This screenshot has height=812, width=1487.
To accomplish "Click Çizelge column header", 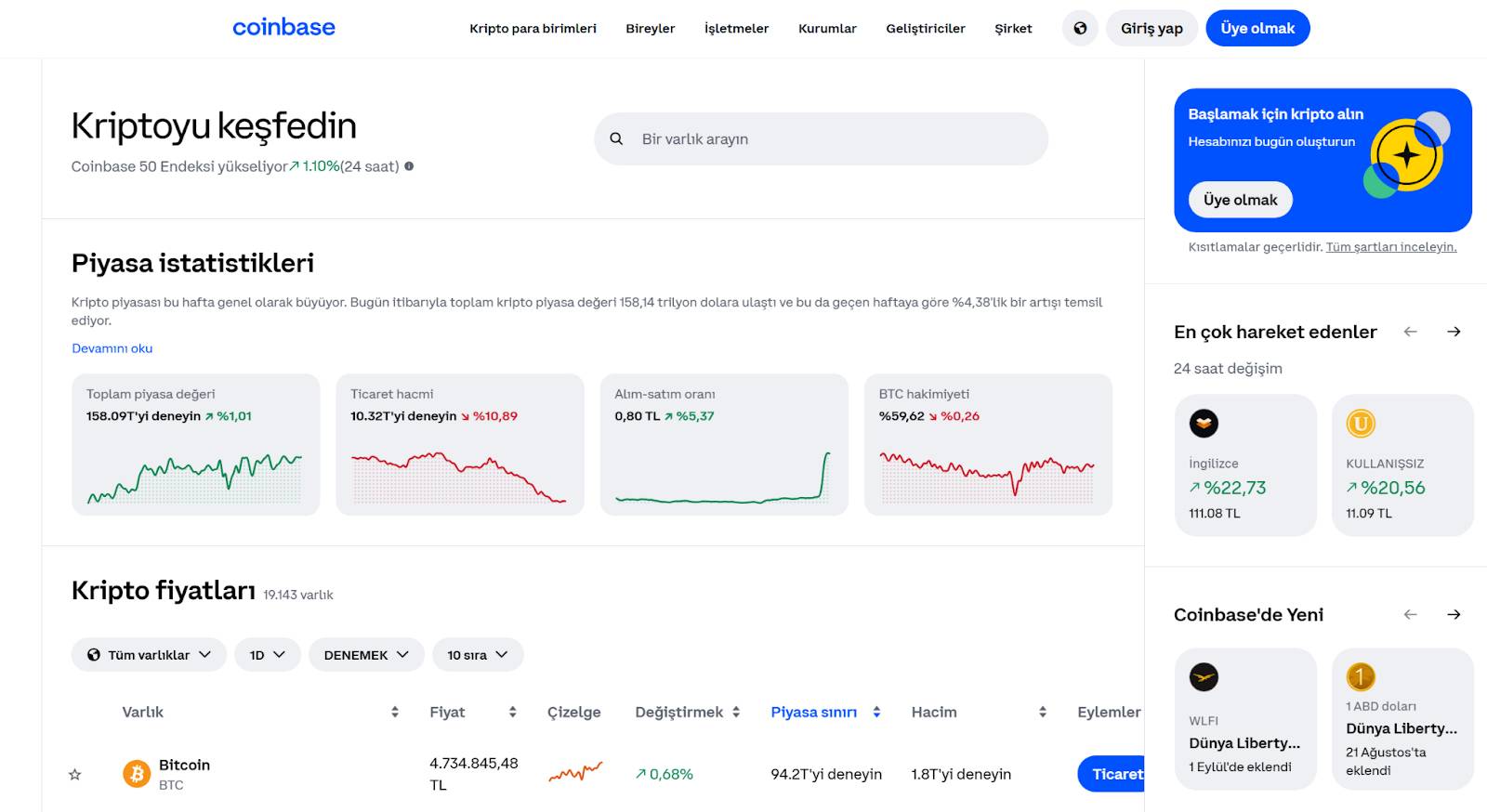I will click(573, 712).
